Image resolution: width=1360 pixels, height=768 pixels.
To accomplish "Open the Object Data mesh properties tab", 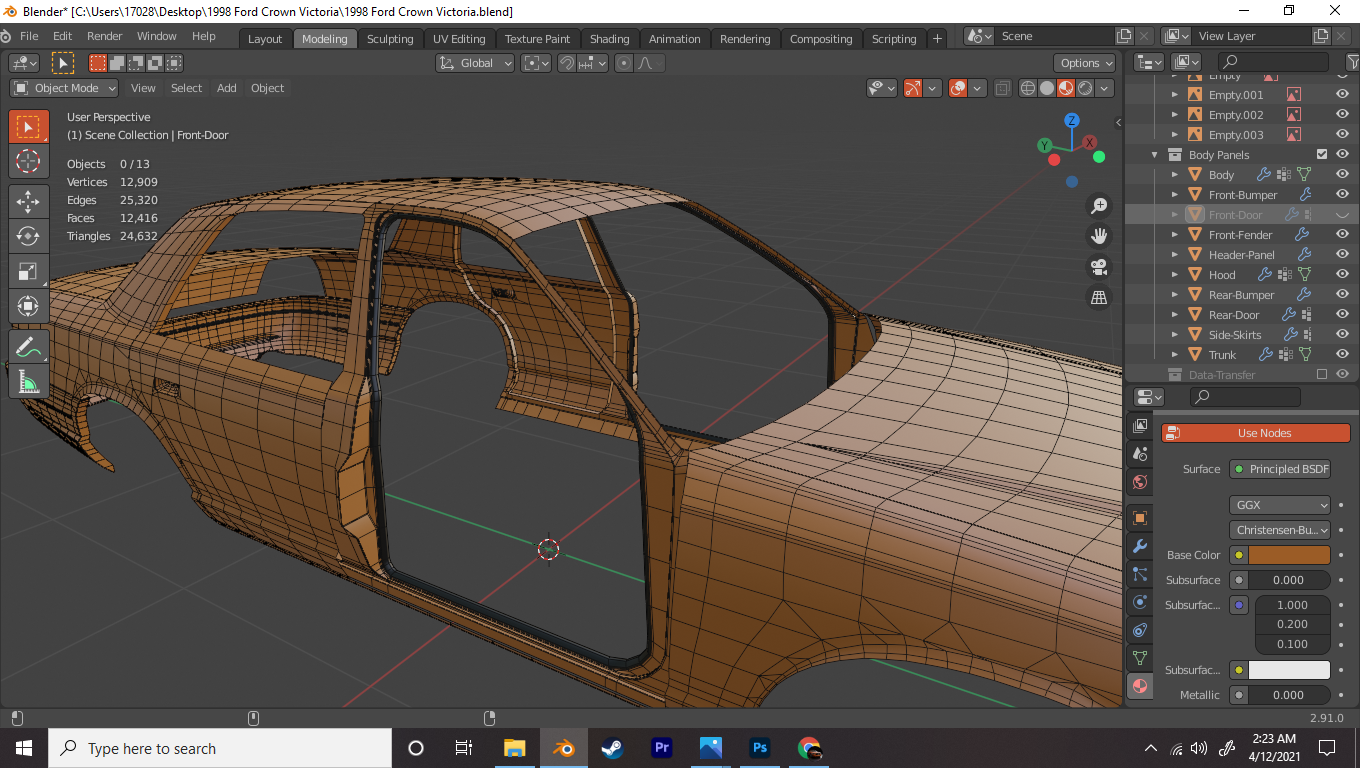I will point(1139,658).
